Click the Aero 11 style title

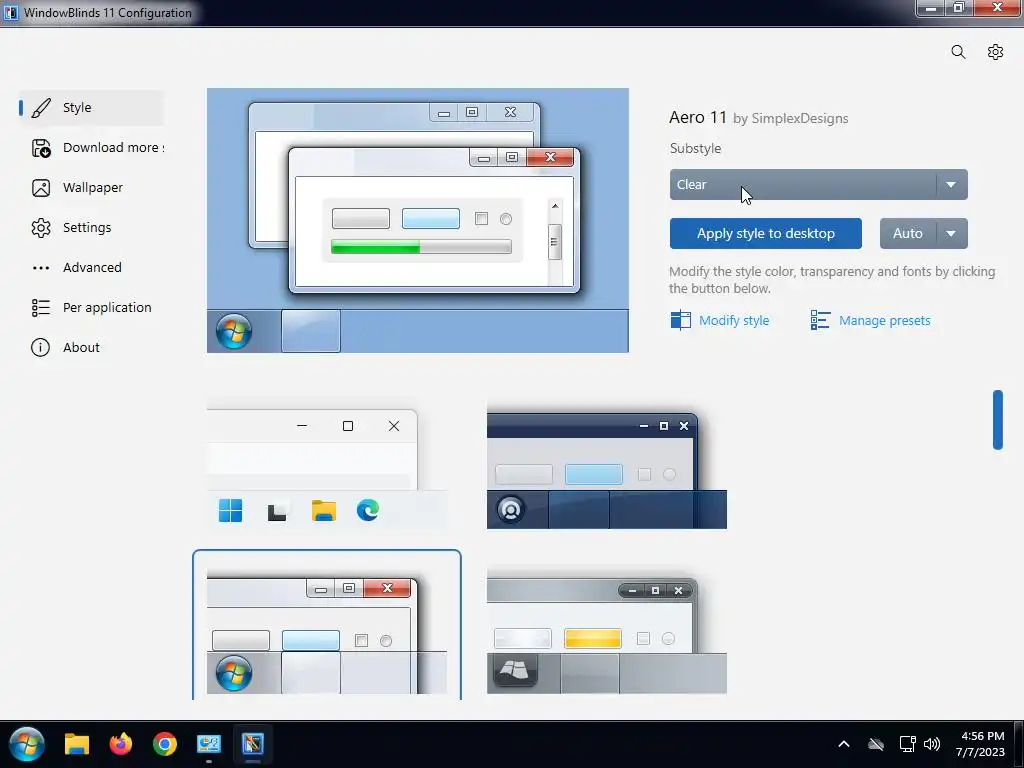[x=697, y=118]
